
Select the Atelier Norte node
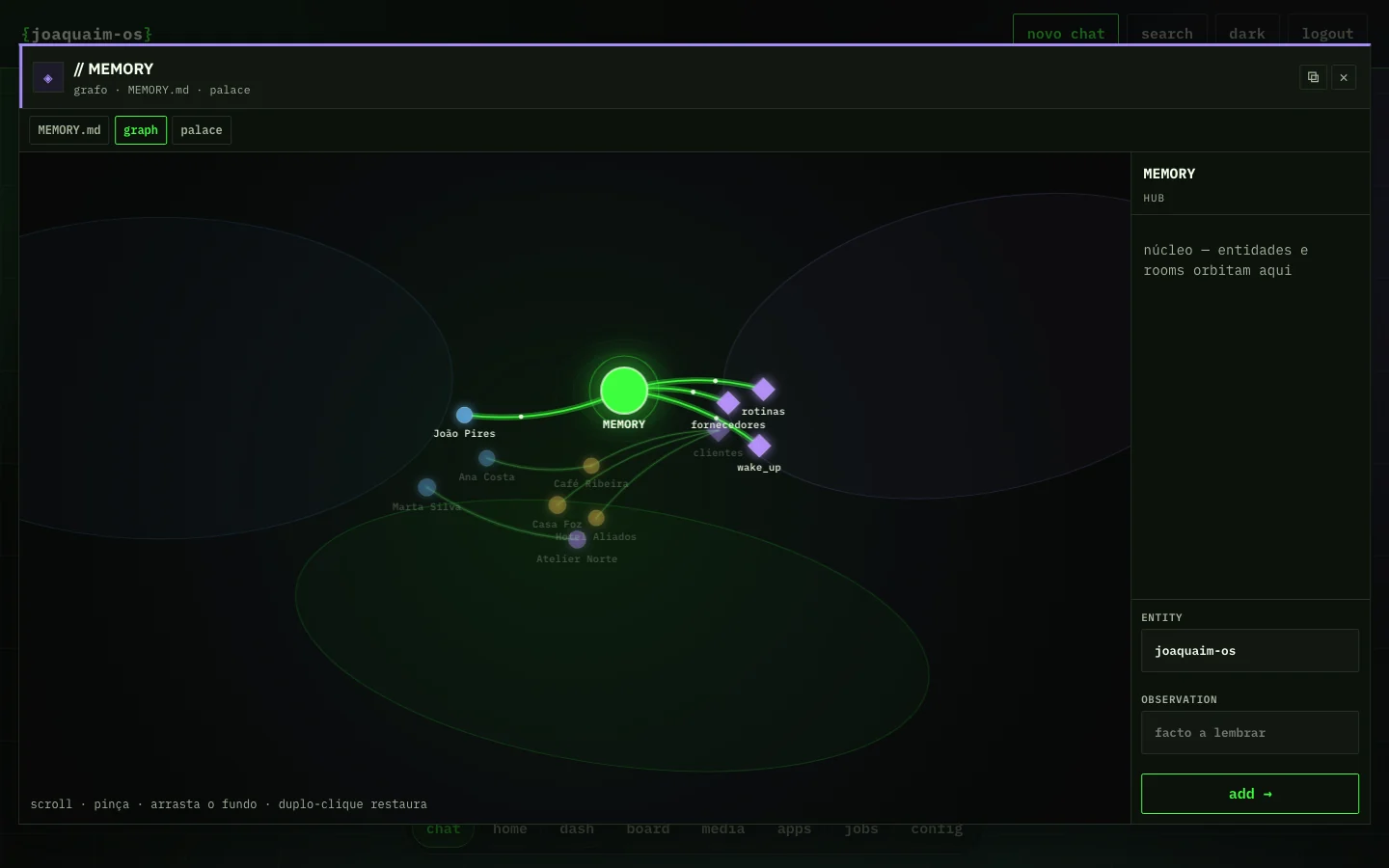[577, 540]
